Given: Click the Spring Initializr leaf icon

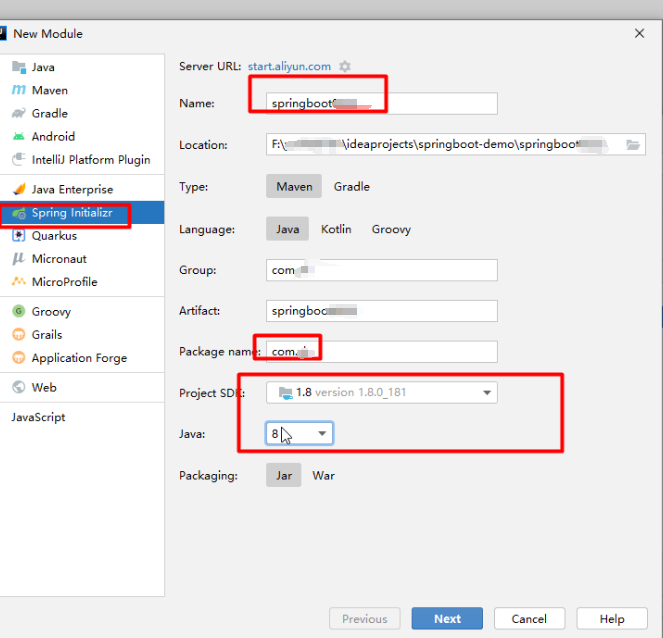Looking at the screenshot, I should point(19,213).
